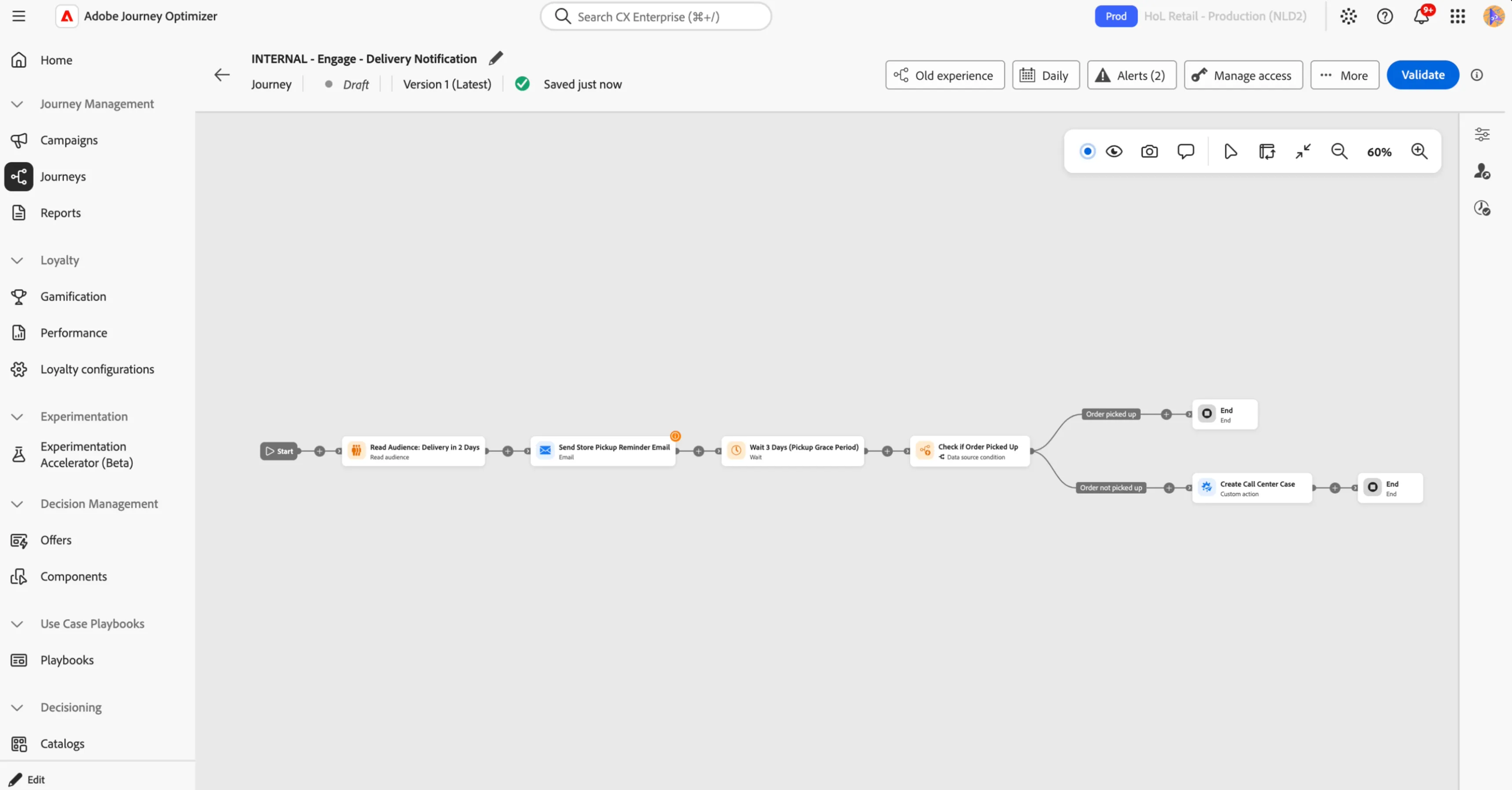
Task: Open the profile access icon in right rail
Action: click(1482, 171)
